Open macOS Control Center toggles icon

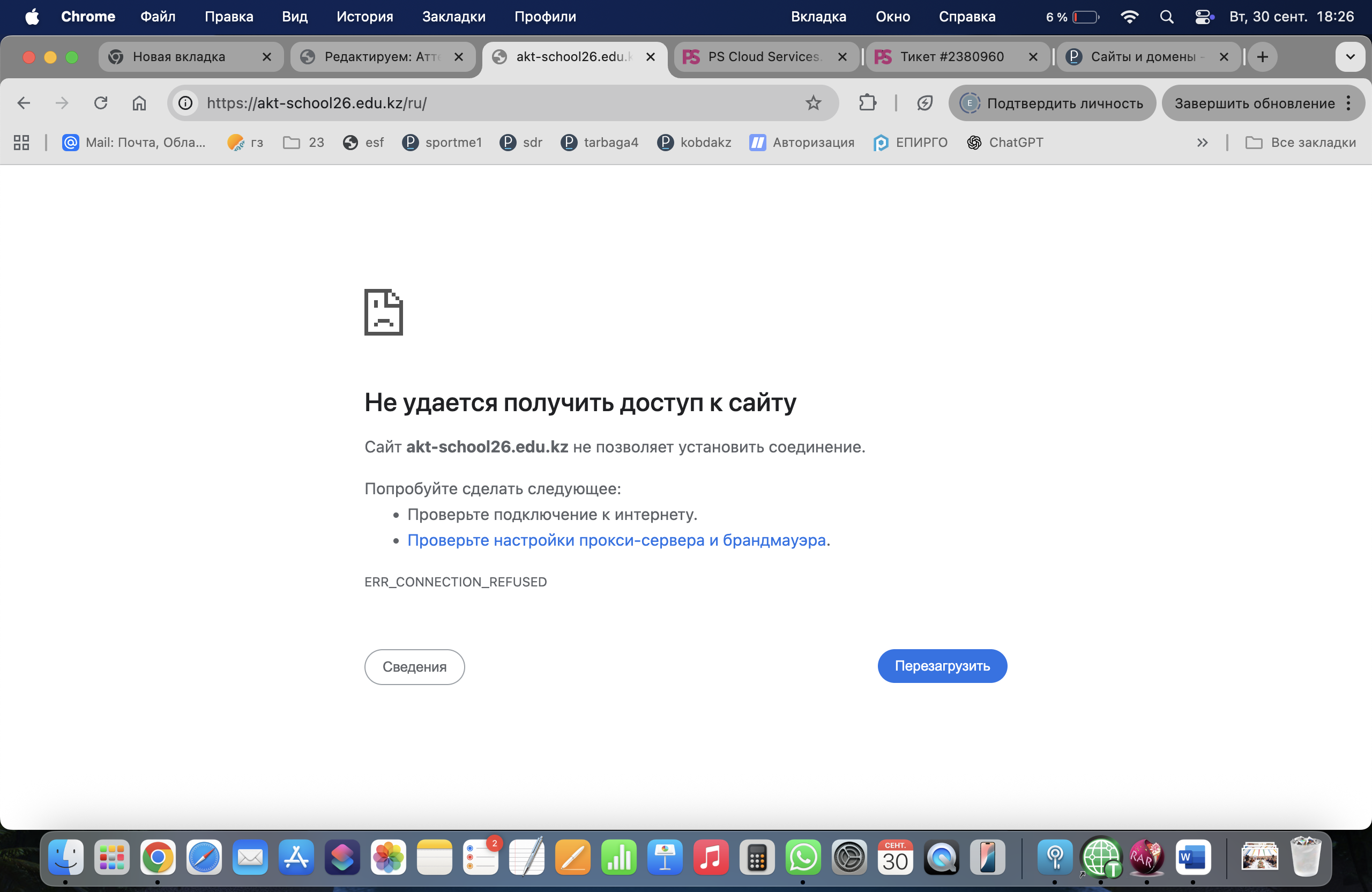pos(1203,17)
